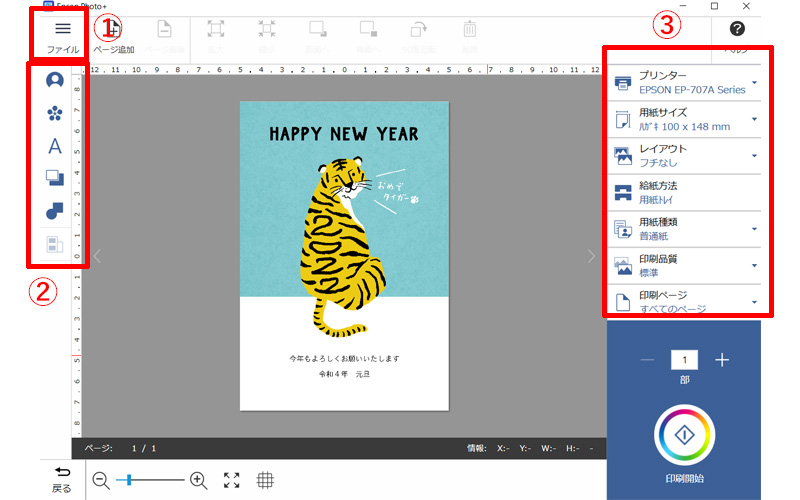This screenshot has height=500, width=800.
Task: Select the person photo icon in the sidebar
Action: [x=55, y=80]
